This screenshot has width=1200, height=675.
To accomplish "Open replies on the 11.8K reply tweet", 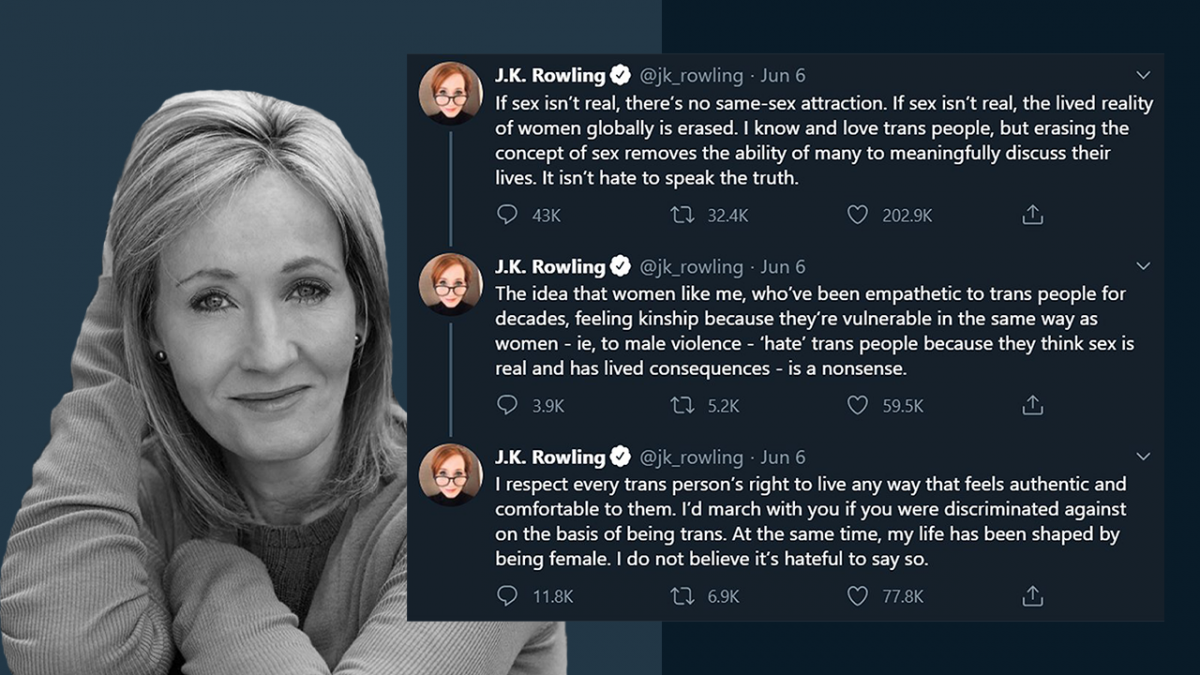I will (508, 596).
